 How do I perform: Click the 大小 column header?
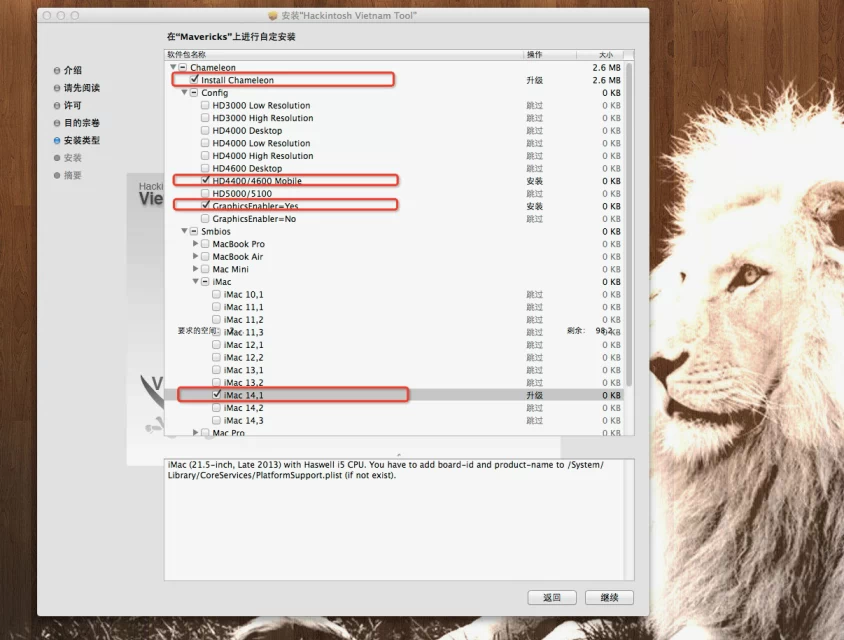[x=605, y=55]
